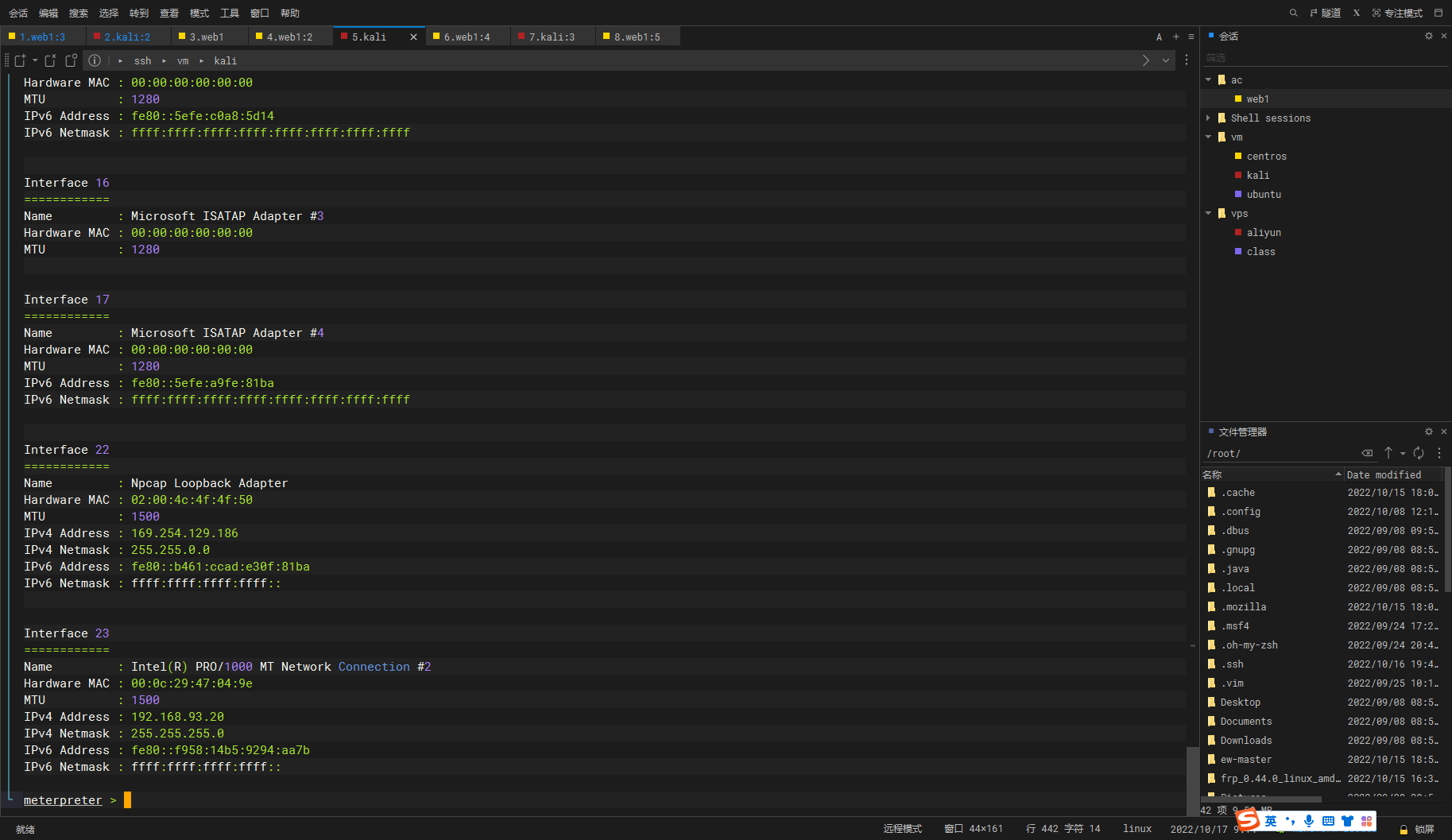Screen dimensions: 1452x840
Task: Collapse the vm folder in sessions tree
Action: pos(1208,137)
